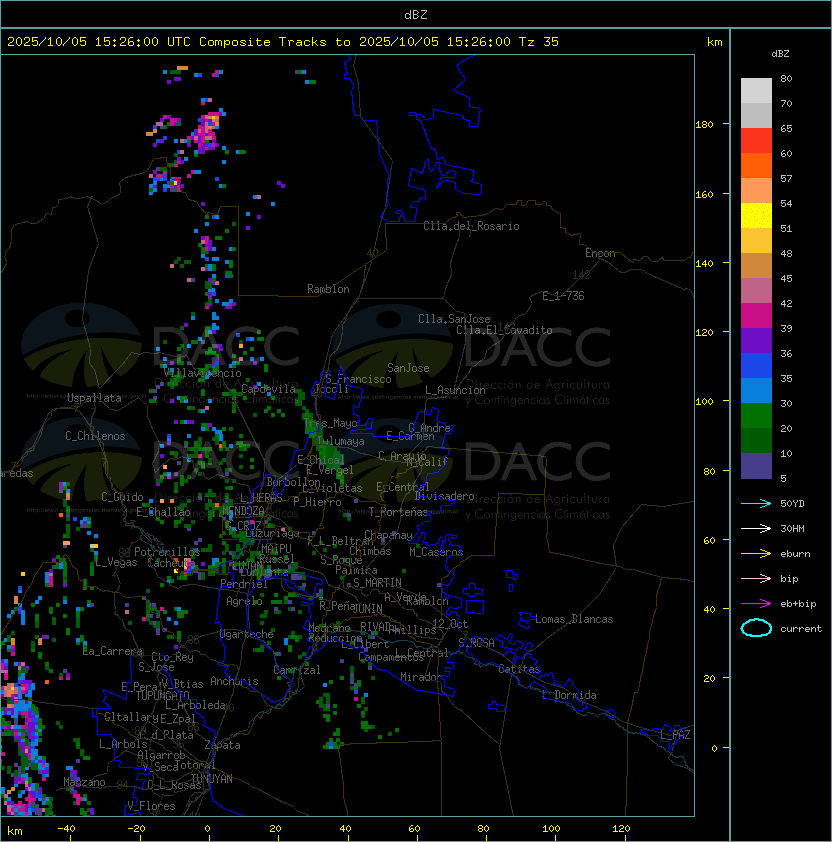Click the 50YD cyan arrow legend icon
The image size is (832, 842).
(x=756, y=503)
